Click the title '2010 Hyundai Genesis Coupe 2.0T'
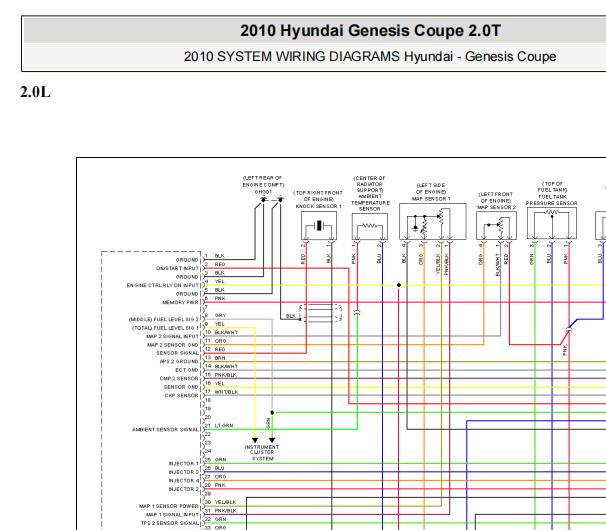 point(370,31)
